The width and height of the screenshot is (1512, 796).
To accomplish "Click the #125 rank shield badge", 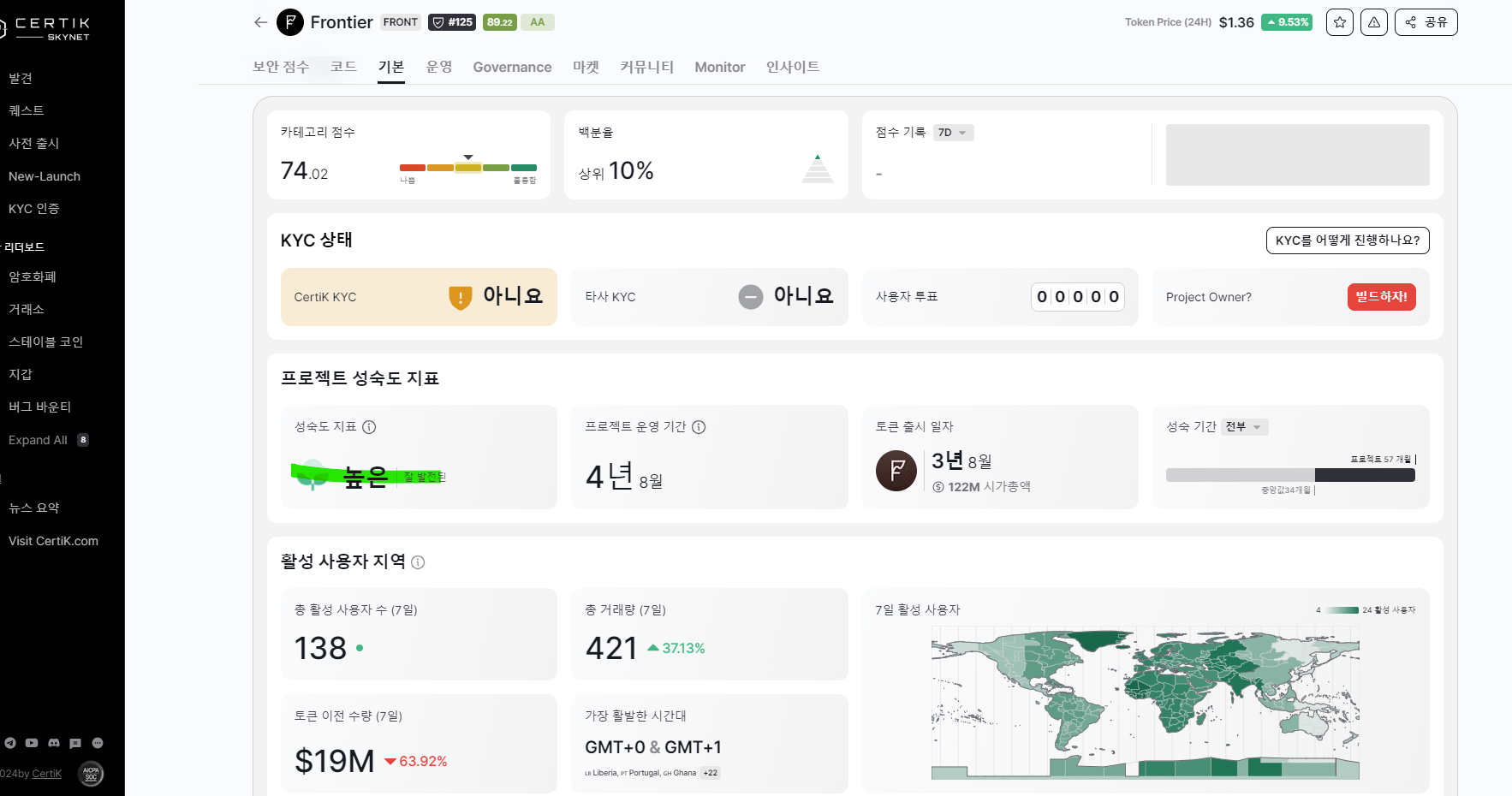I will (x=452, y=22).
